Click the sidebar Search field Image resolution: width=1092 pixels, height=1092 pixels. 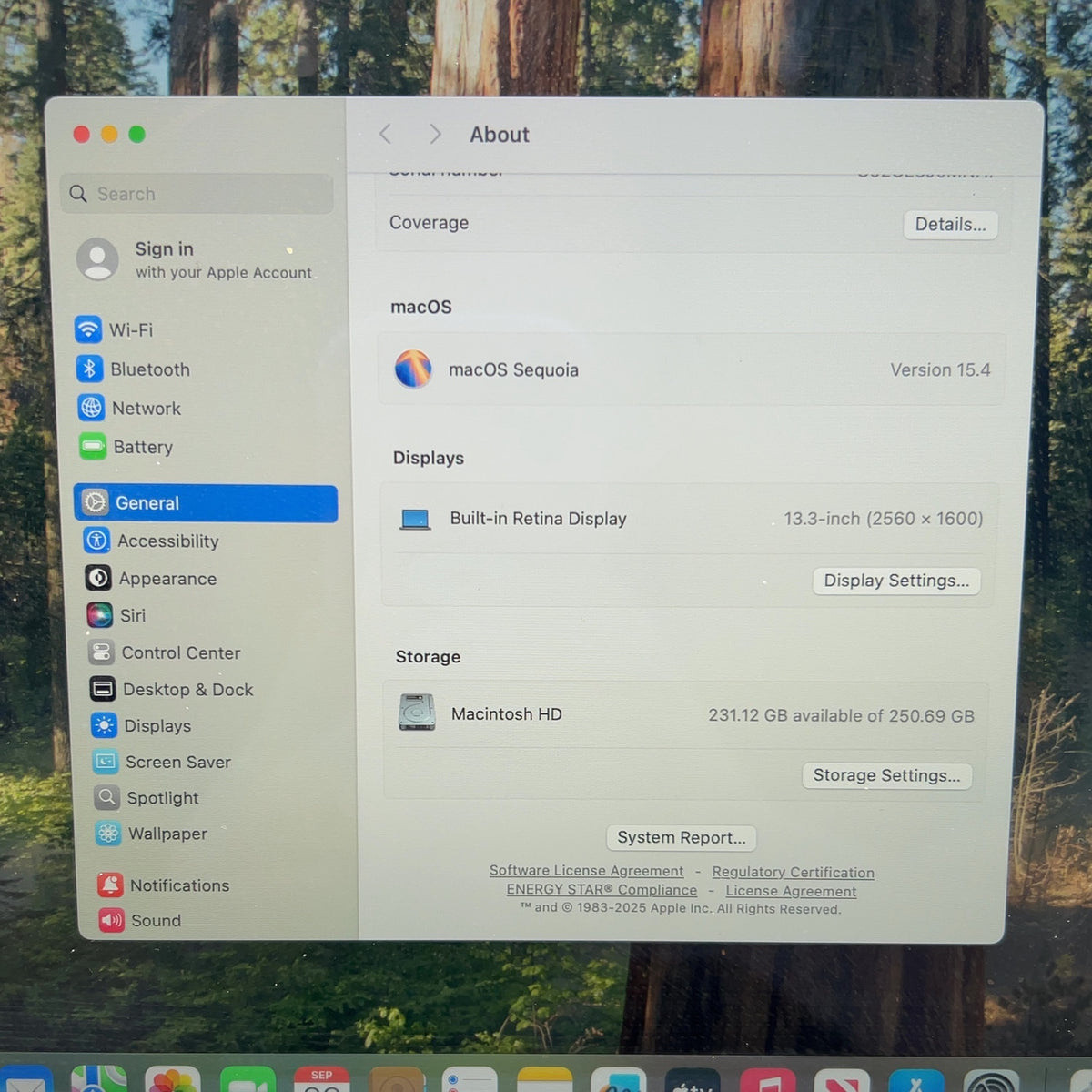pyautogui.click(x=197, y=193)
